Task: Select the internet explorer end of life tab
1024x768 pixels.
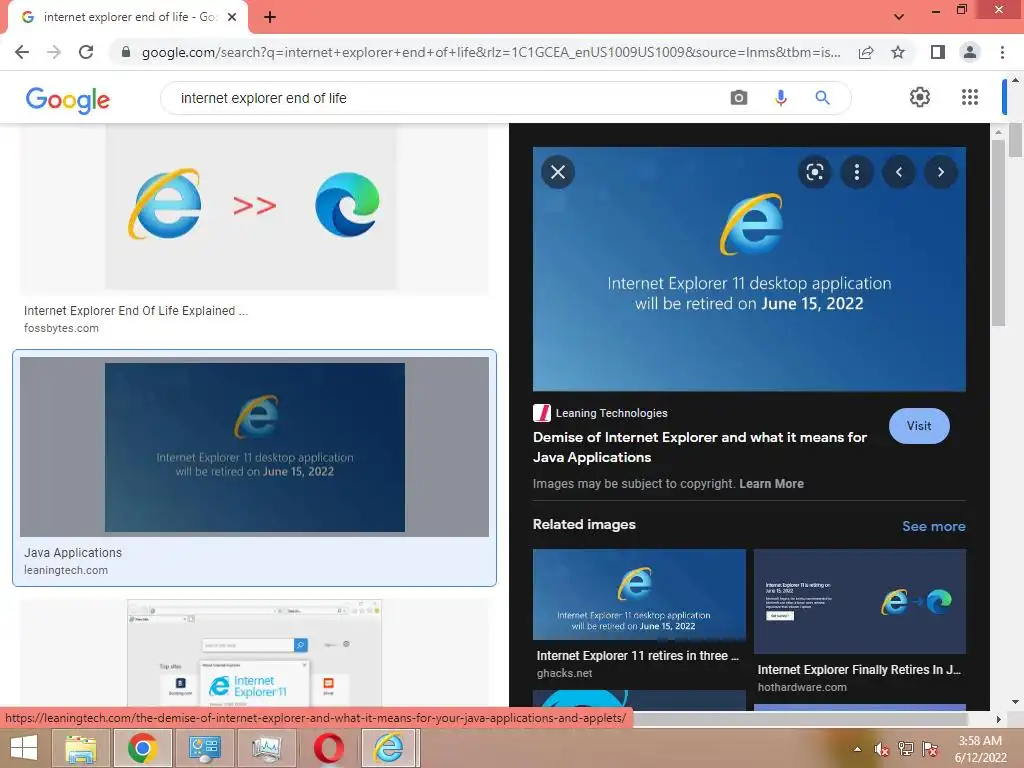Action: click(x=128, y=17)
